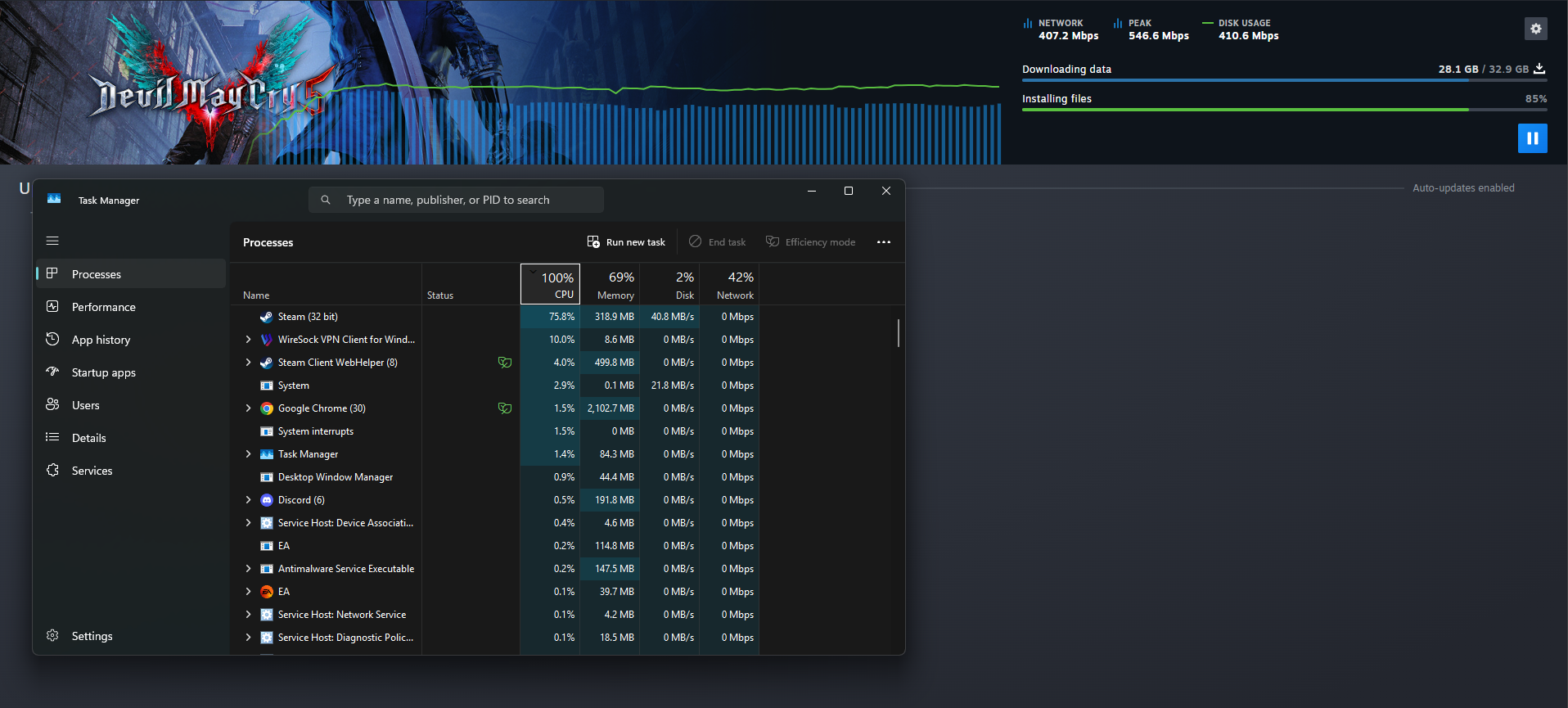Image resolution: width=1568 pixels, height=708 pixels.
Task: Open the Services page
Action: pyautogui.click(x=131, y=471)
